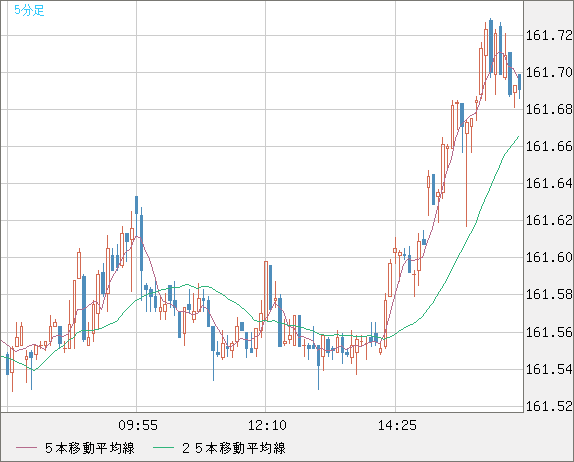Click the 14:25 time axis label
Screen dimensions: 574x462
click(x=397, y=425)
